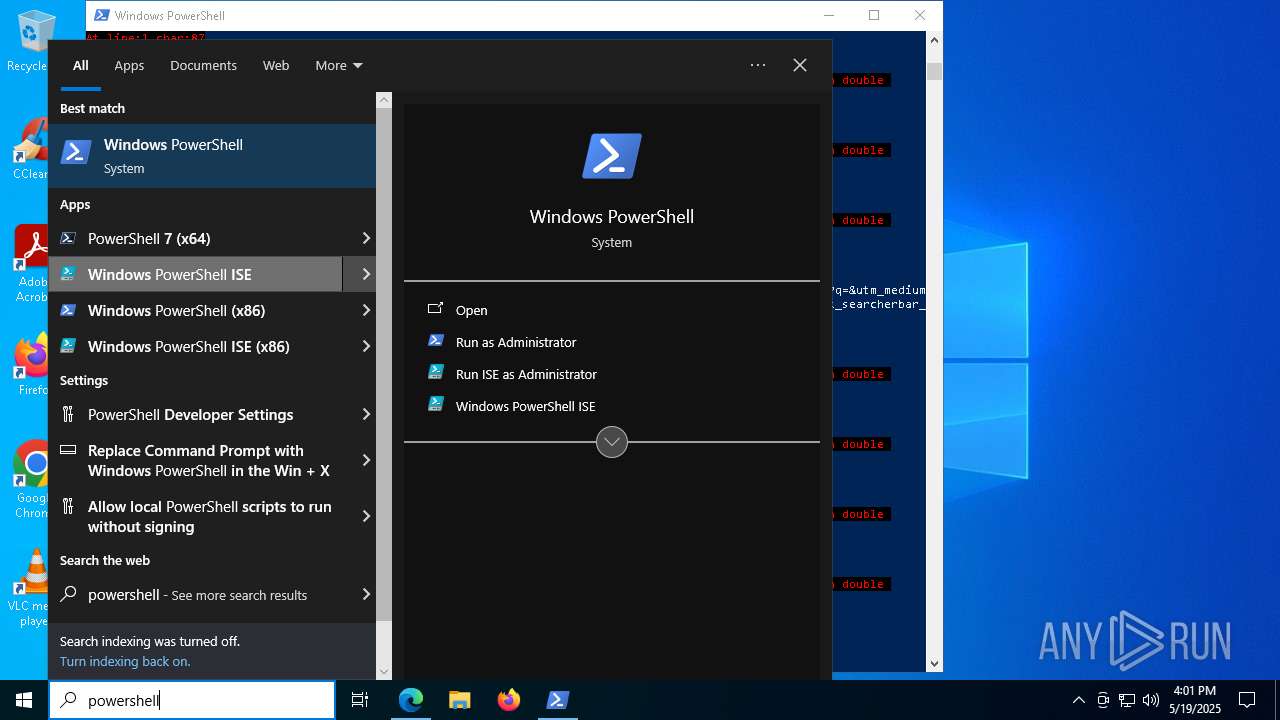Image resolution: width=1280 pixels, height=720 pixels.
Task: Expand Windows PowerShell ISE options arrow
Action: coord(366,274)
